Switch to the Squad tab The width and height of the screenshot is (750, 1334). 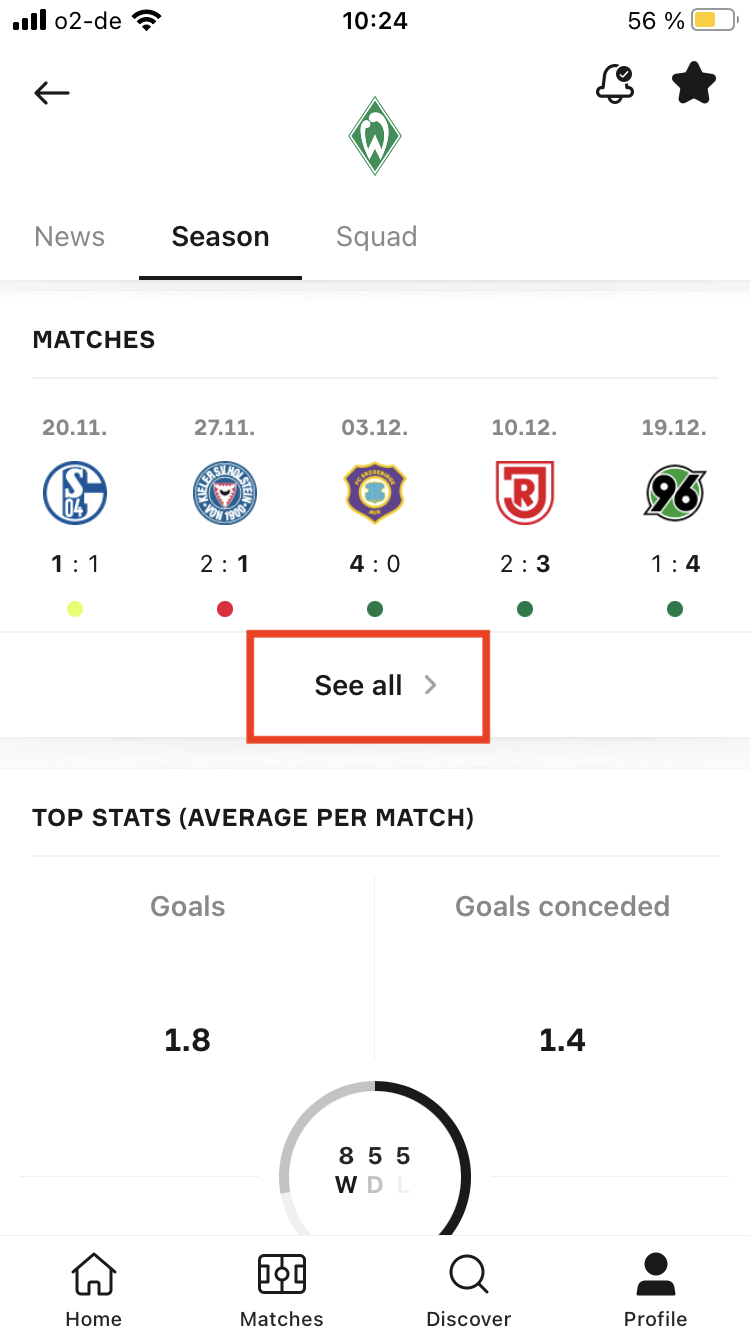pyautogui.click(x=377, y=236)
